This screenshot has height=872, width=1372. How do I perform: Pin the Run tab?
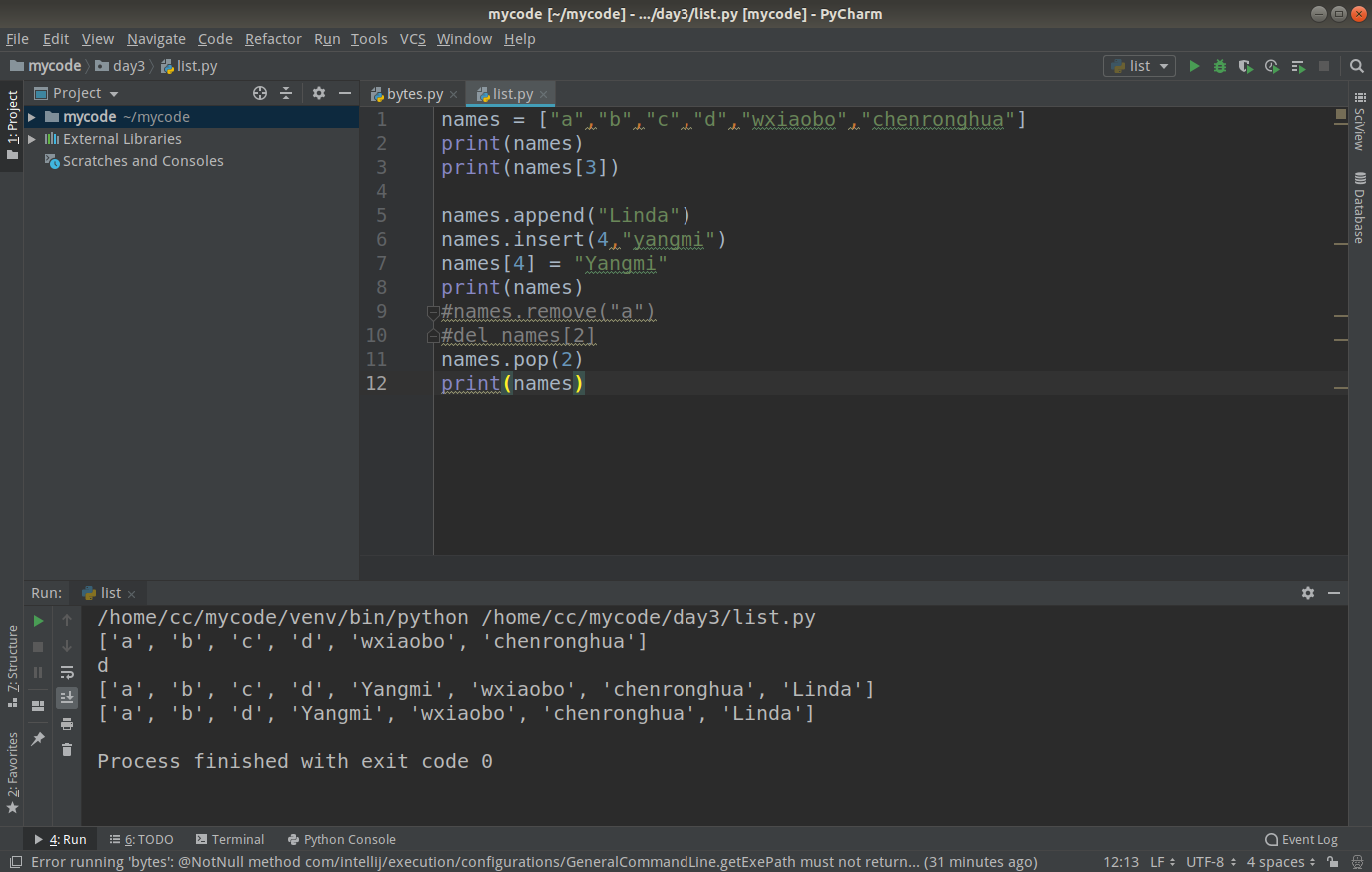coord(39,739)
